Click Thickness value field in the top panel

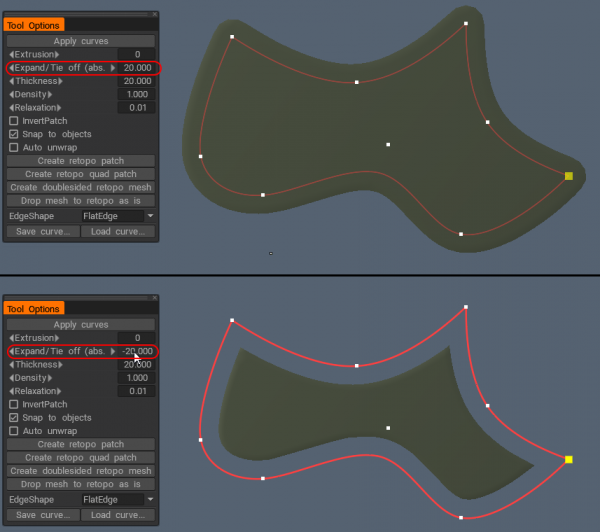pos(136,81)
